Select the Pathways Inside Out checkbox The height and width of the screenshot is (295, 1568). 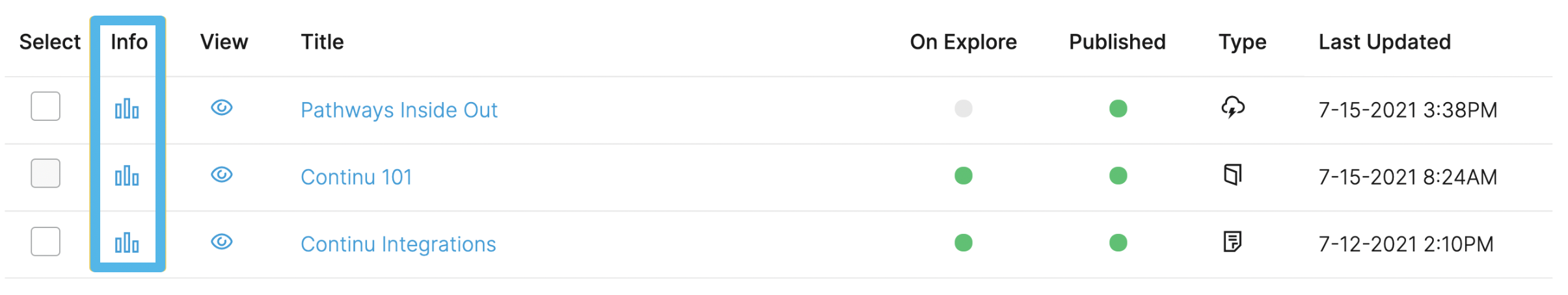tap(46, 106)
